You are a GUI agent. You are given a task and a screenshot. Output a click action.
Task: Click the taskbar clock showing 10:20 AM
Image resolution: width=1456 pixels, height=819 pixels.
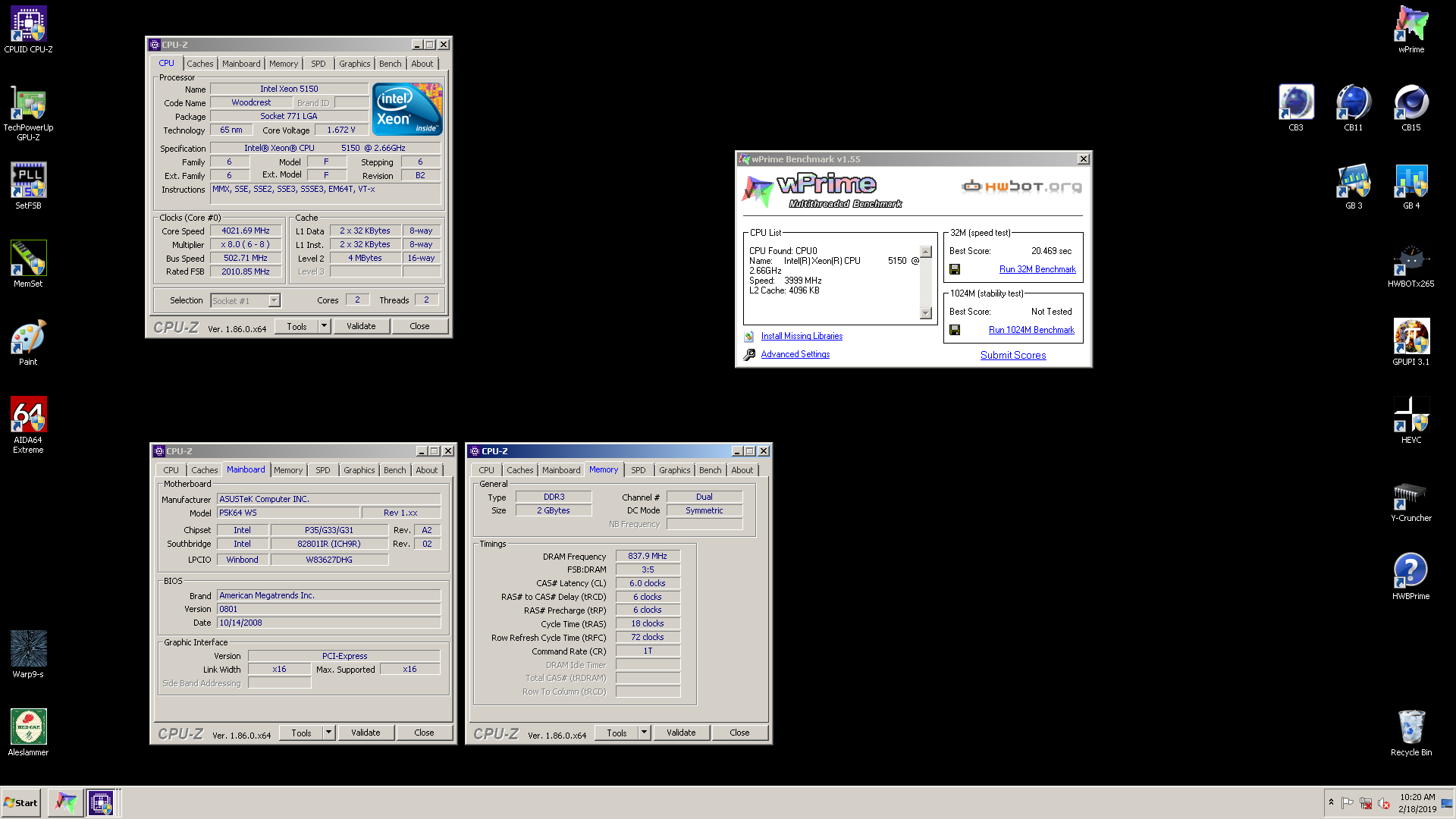[x=1417, y=802]
